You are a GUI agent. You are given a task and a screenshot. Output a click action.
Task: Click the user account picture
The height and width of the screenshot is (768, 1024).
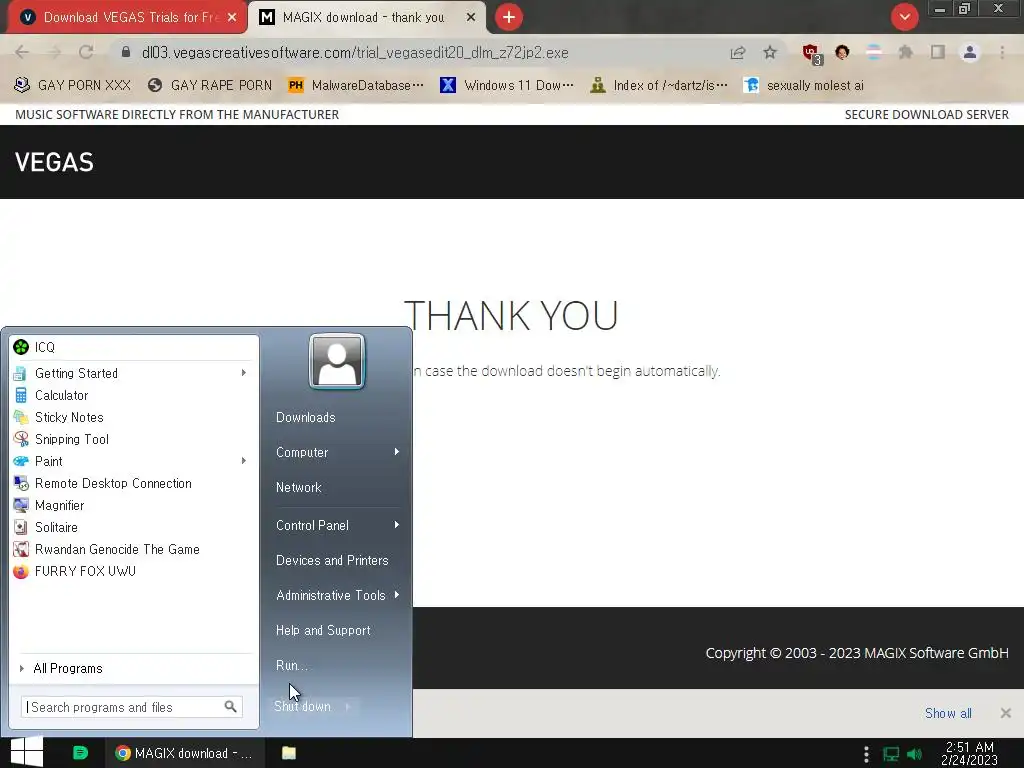(x=337, y=361)
